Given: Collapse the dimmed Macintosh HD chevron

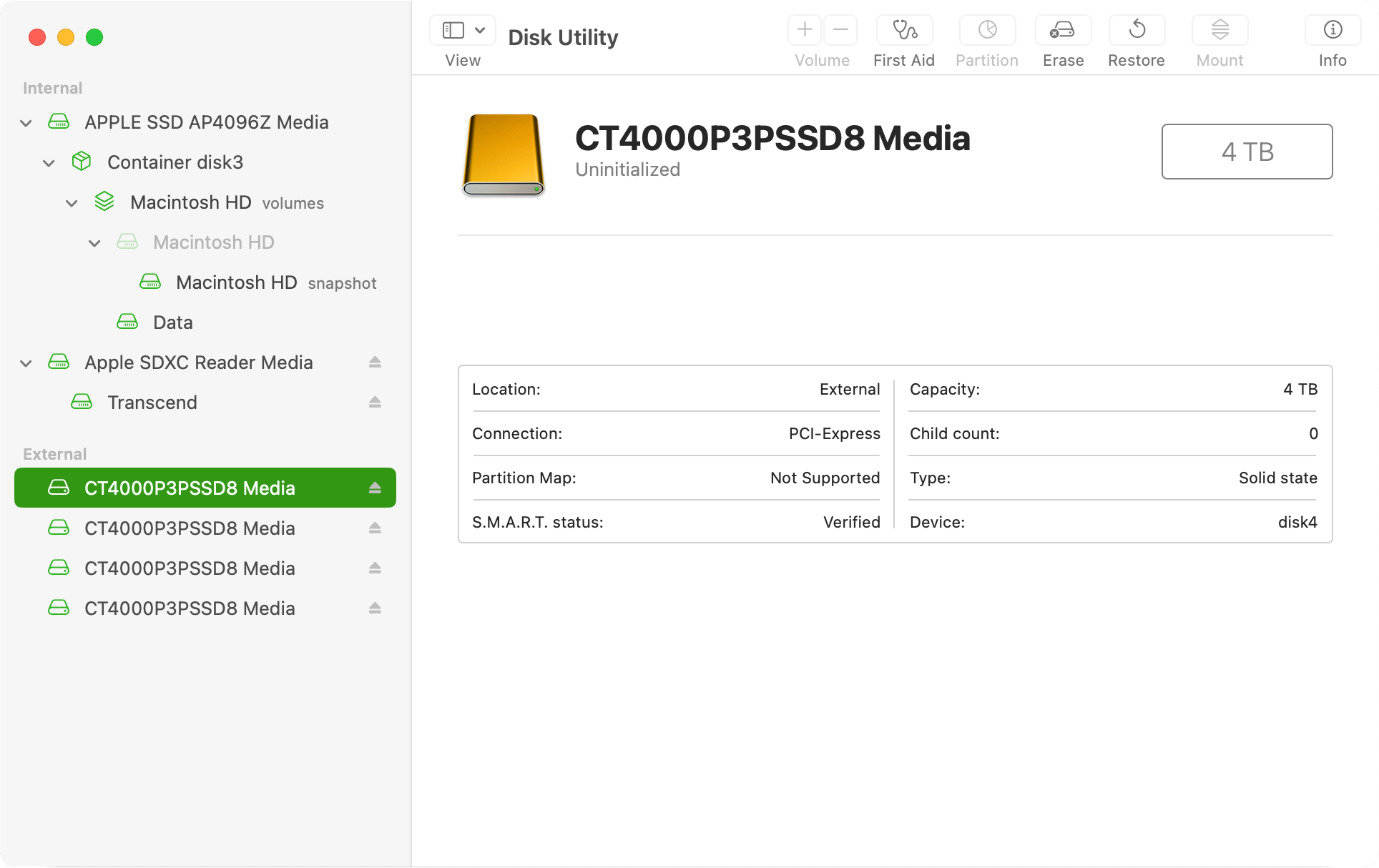Looking at the screenshot, I should [x=94, y=243].
